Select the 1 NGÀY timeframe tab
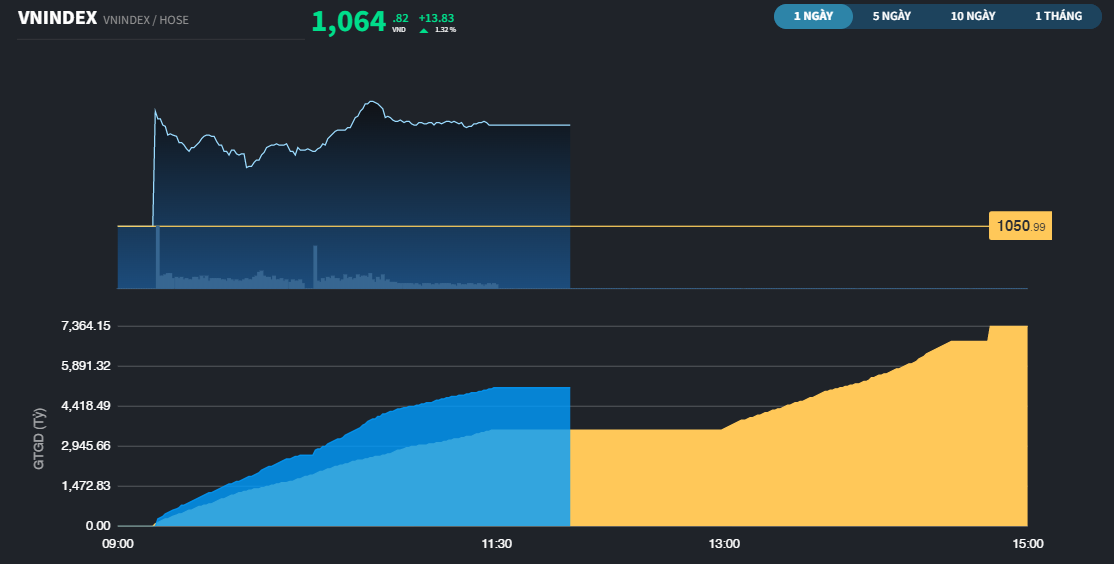Viewport: 1114px width, 564px height. (813, 17)
